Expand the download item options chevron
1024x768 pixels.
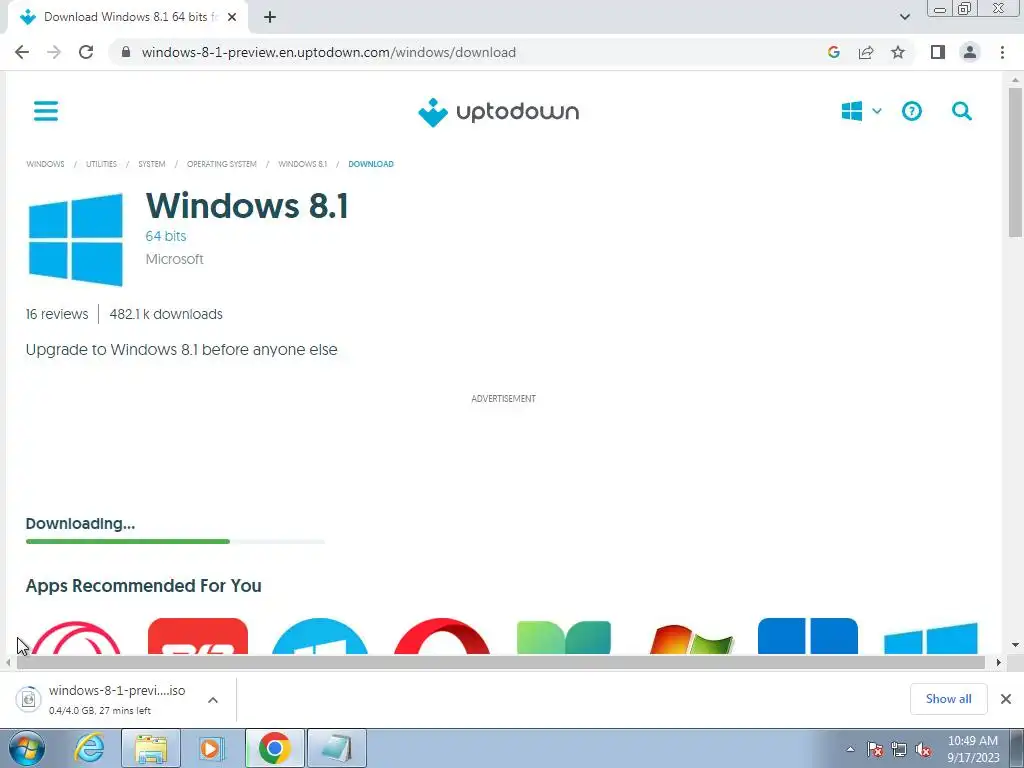coord(213,700)
